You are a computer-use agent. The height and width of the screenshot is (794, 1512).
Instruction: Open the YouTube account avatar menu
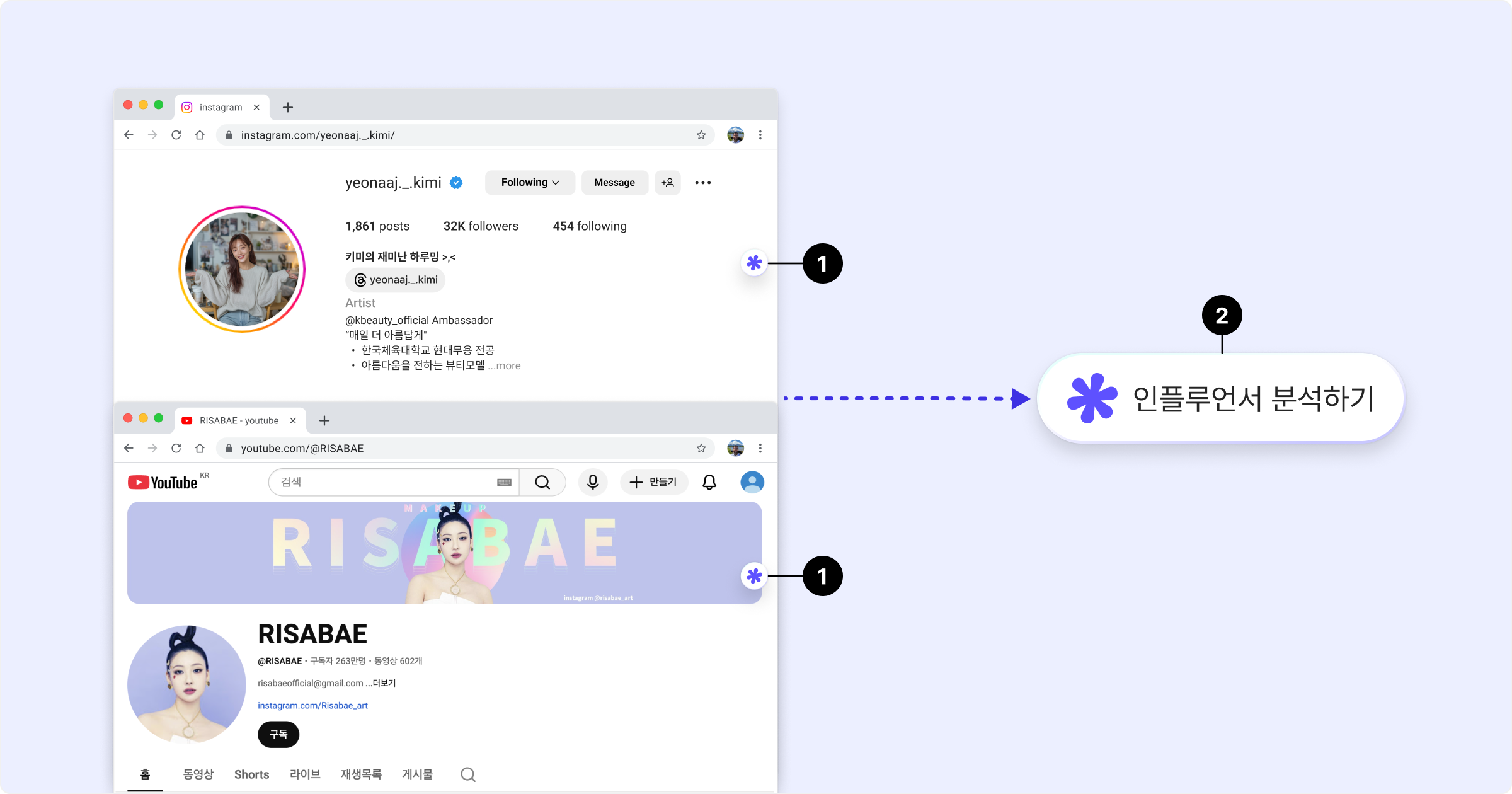tap(752, 482)
